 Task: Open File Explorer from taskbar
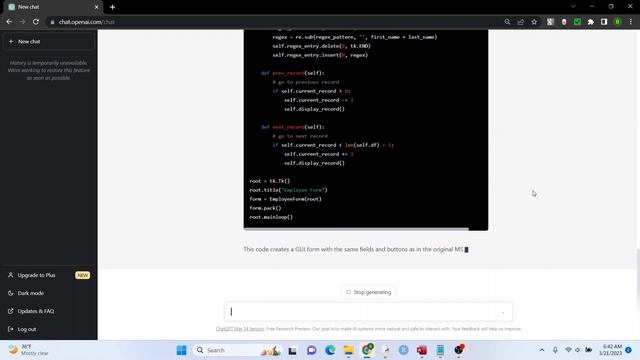349,350
